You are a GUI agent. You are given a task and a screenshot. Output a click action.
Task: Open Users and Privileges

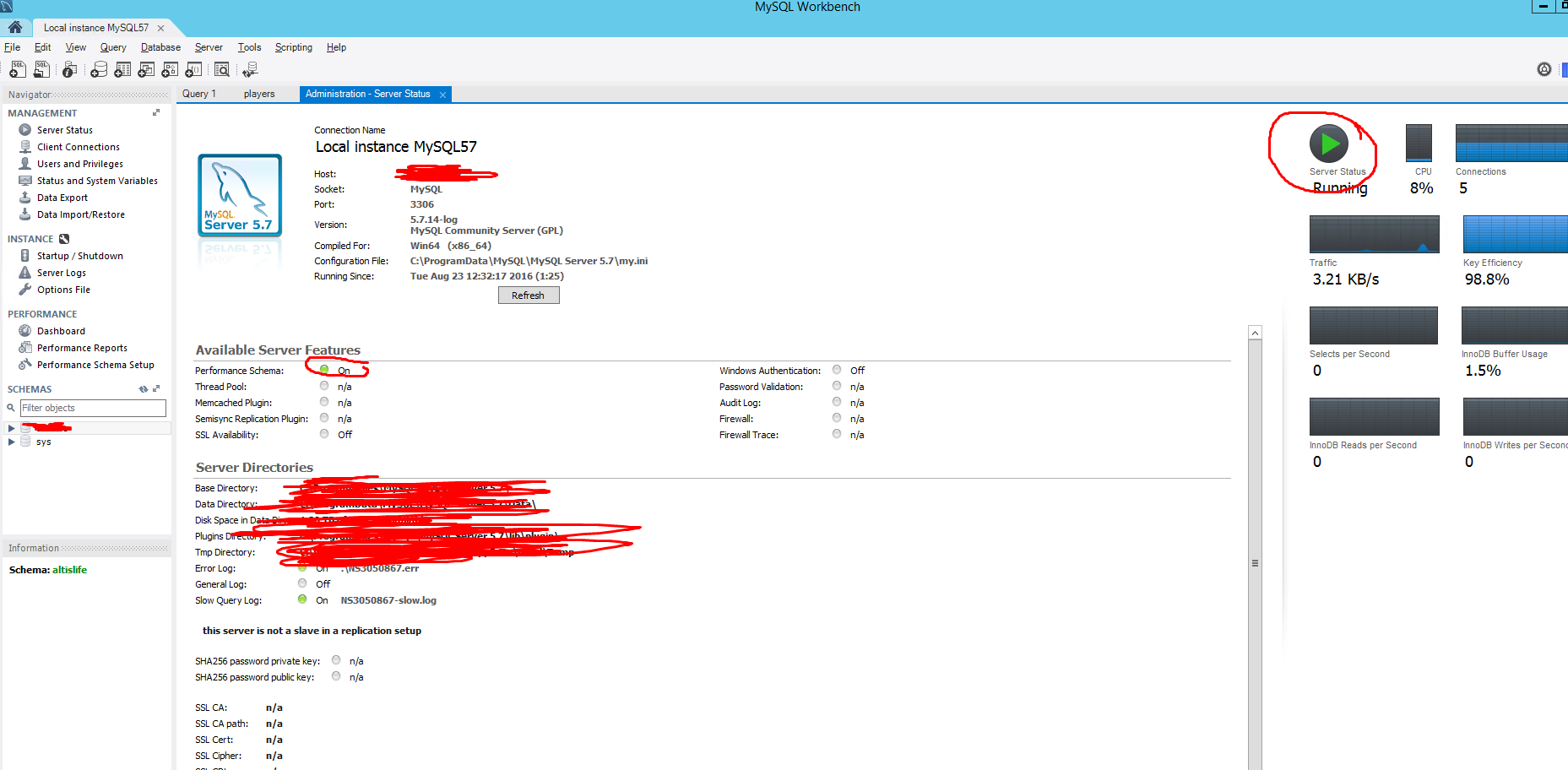[x=80, y=164]
